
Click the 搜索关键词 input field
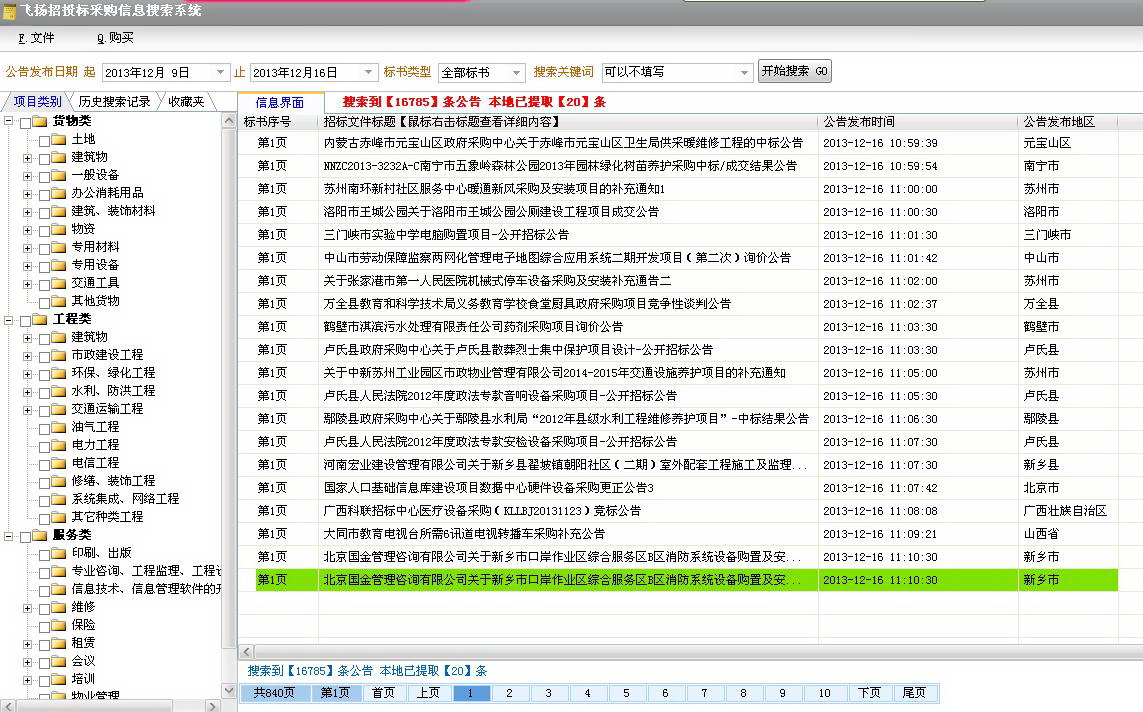click(x=669, y=72)
